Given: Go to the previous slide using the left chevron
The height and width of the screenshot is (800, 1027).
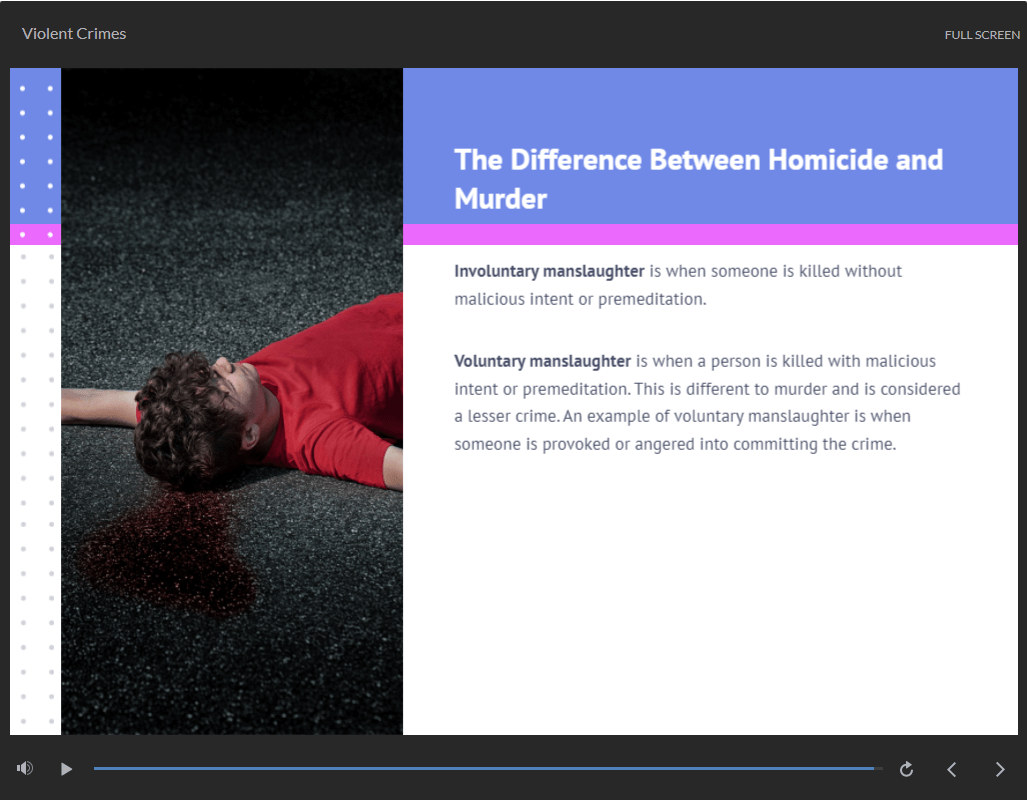Looking at the screenshot, I should (952, 769).
